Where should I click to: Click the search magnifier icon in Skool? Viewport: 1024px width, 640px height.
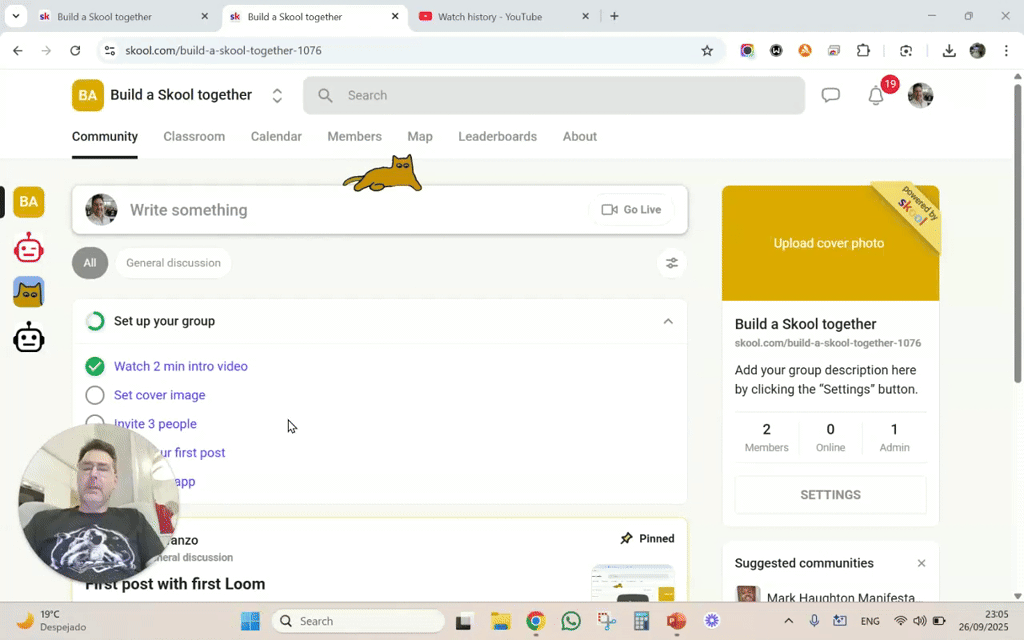(325, 95)
